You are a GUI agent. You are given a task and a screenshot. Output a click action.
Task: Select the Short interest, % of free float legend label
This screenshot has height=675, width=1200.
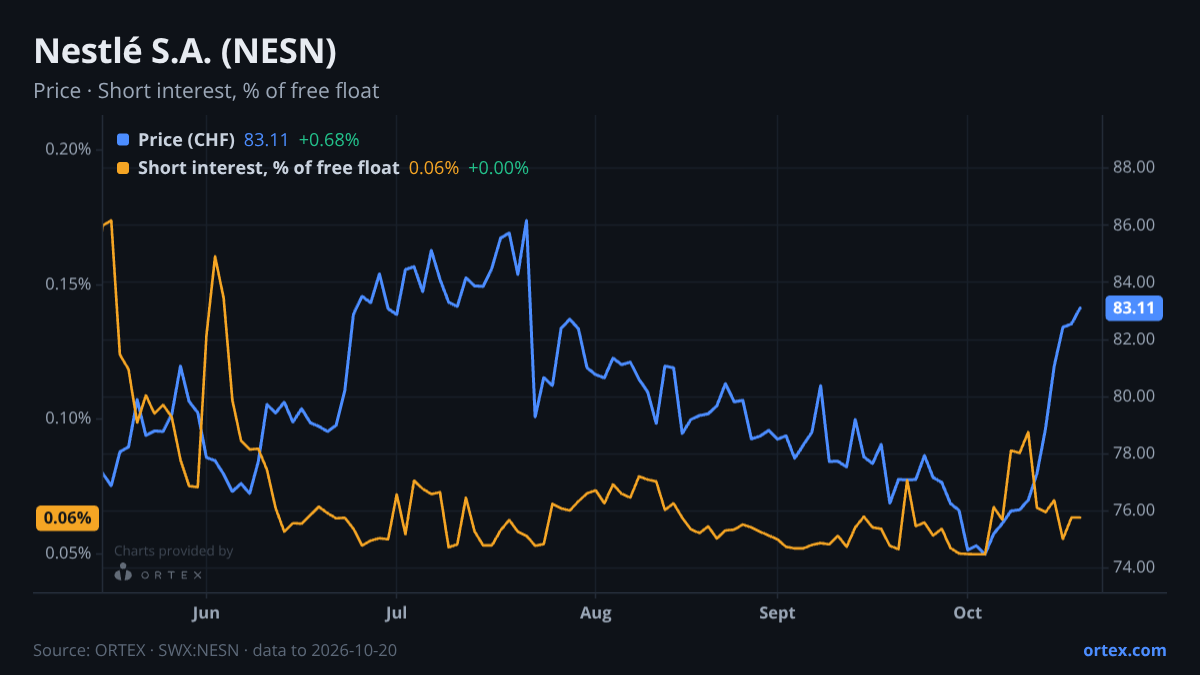268,168
